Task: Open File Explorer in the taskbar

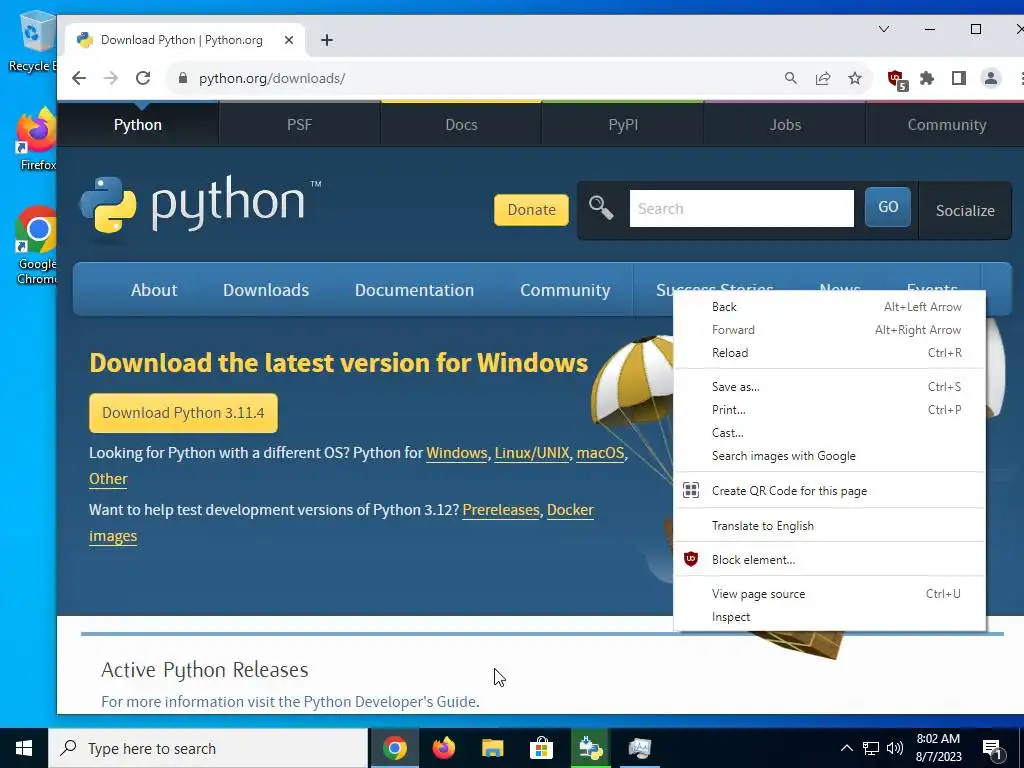Action: coord(492,748)
